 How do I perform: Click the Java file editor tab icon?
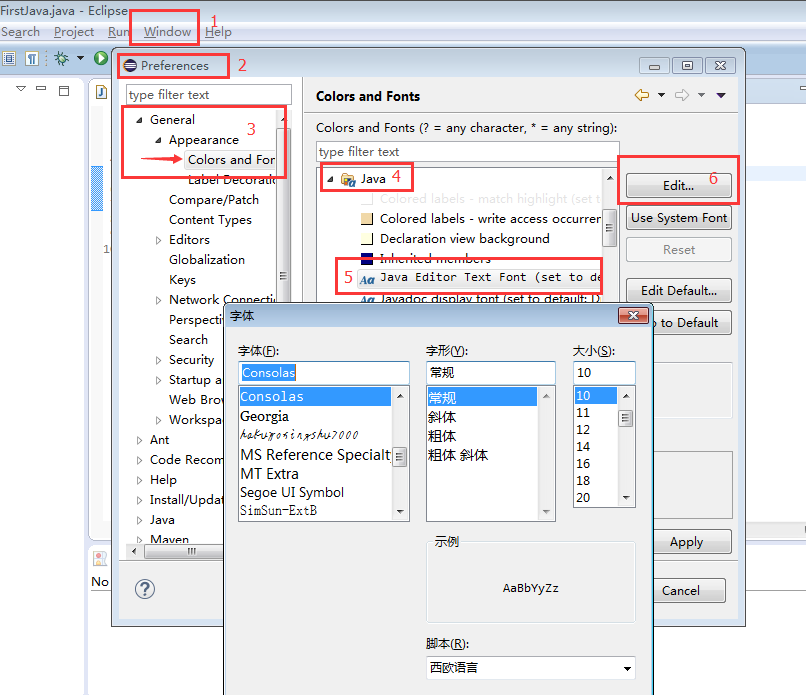tap(102, 92)
